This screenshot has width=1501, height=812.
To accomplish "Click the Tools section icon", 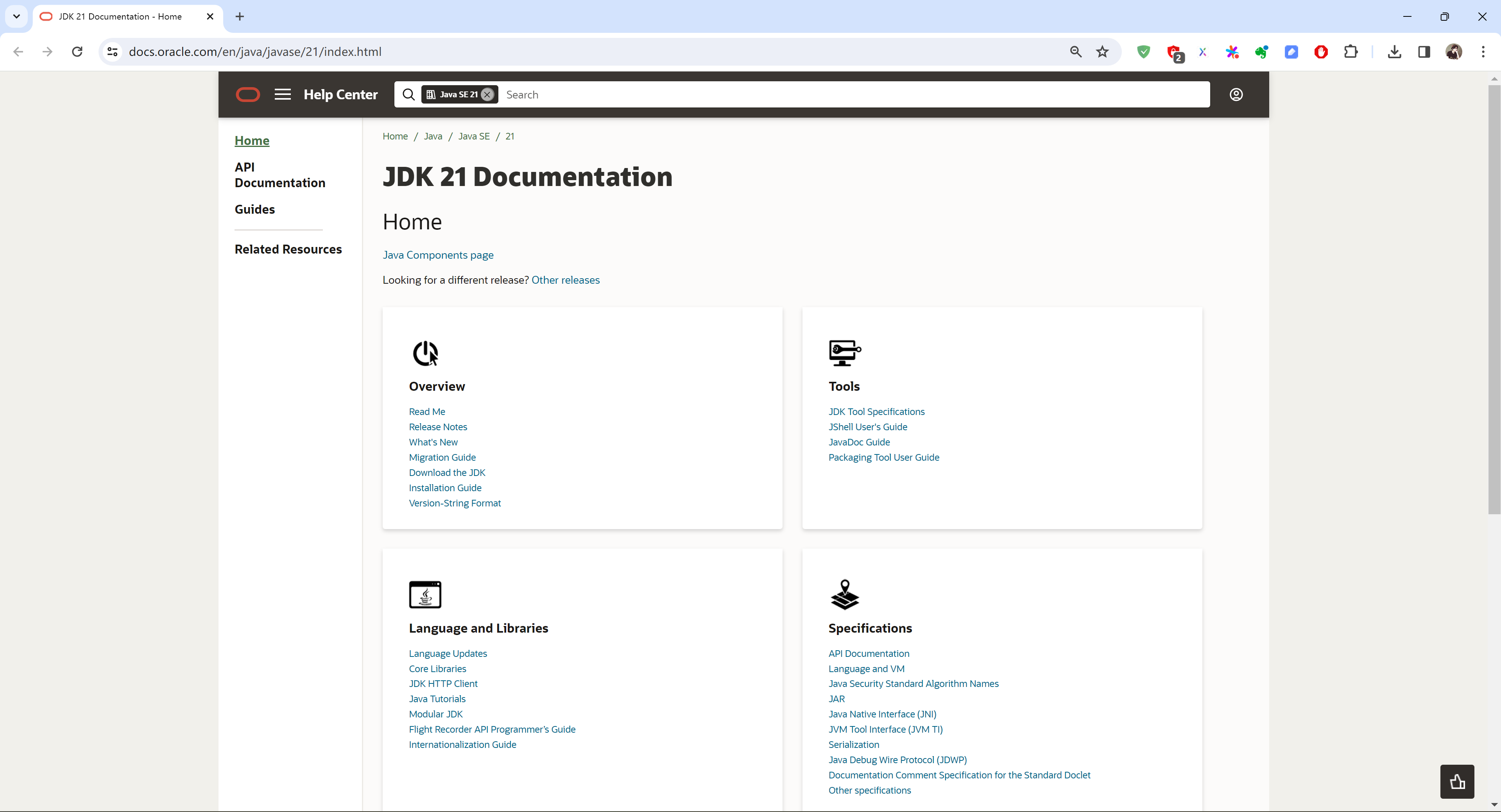I will coord(845,353).
